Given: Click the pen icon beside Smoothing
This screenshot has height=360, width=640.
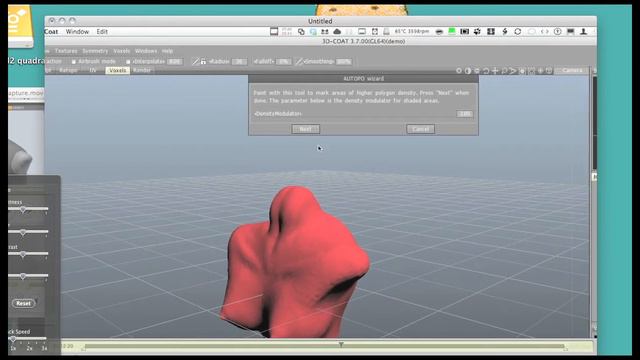Looking at the screenshot, I should coord(299,62).
